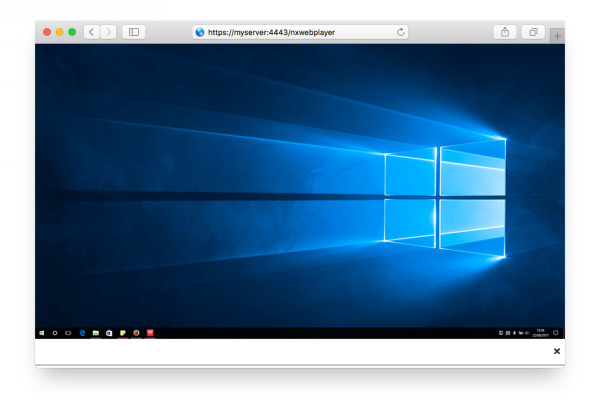
Task: Enter full screen with the green button
Action: tap(72, 32)
